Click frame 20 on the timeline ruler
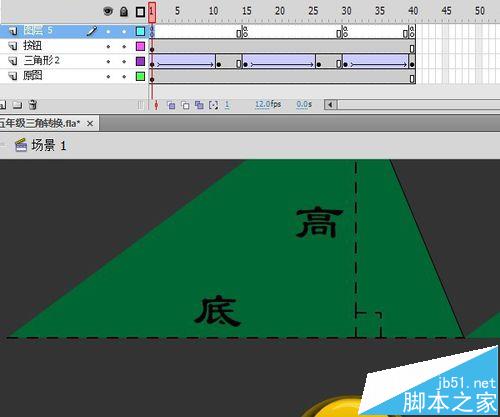The width and height of the screenshot is (500, 417). point(279,11)
